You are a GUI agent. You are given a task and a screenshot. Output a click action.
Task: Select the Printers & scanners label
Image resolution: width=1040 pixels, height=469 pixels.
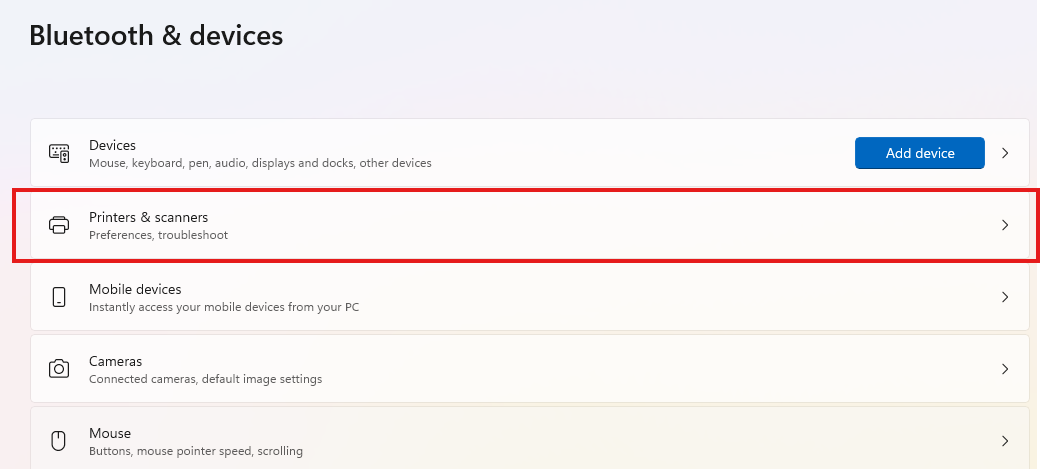[x=148, y=217]
